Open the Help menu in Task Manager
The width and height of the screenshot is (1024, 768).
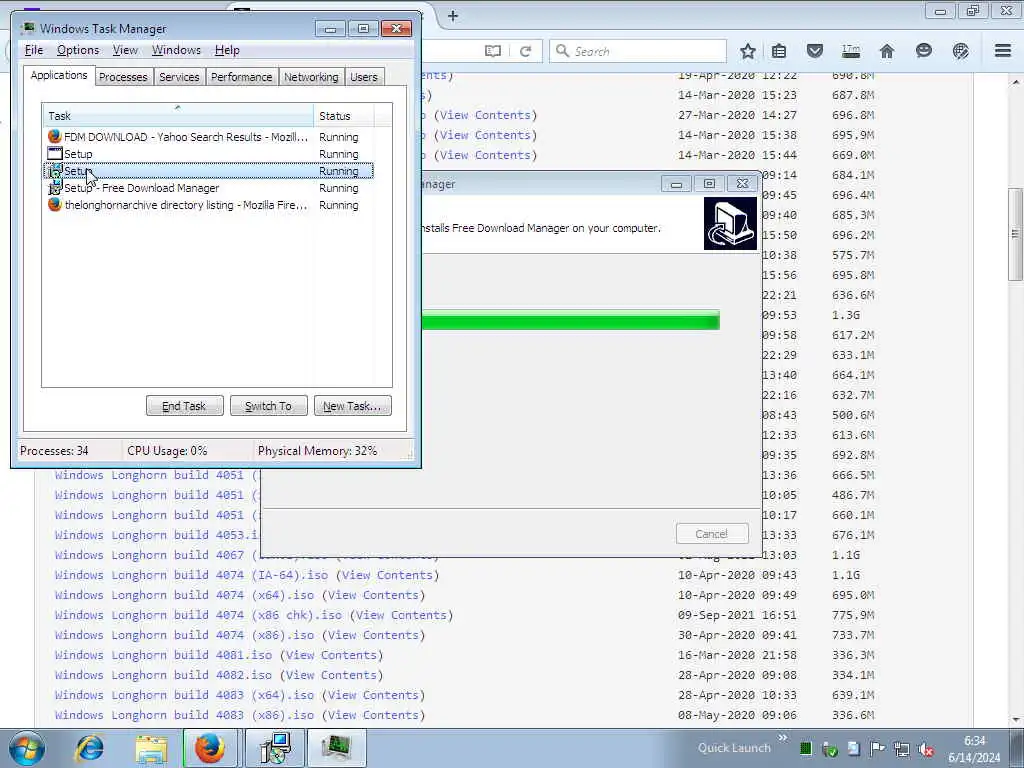click(227, 50)
